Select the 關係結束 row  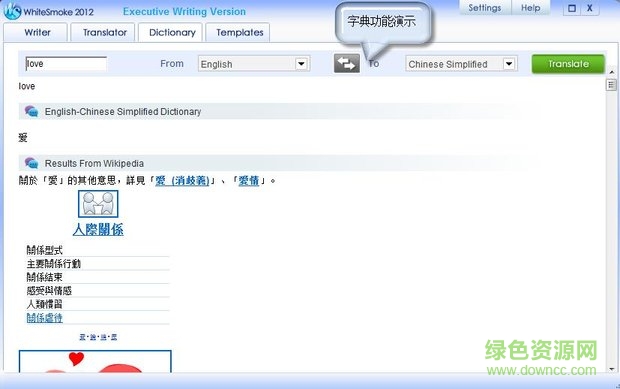tap(98, 277)
